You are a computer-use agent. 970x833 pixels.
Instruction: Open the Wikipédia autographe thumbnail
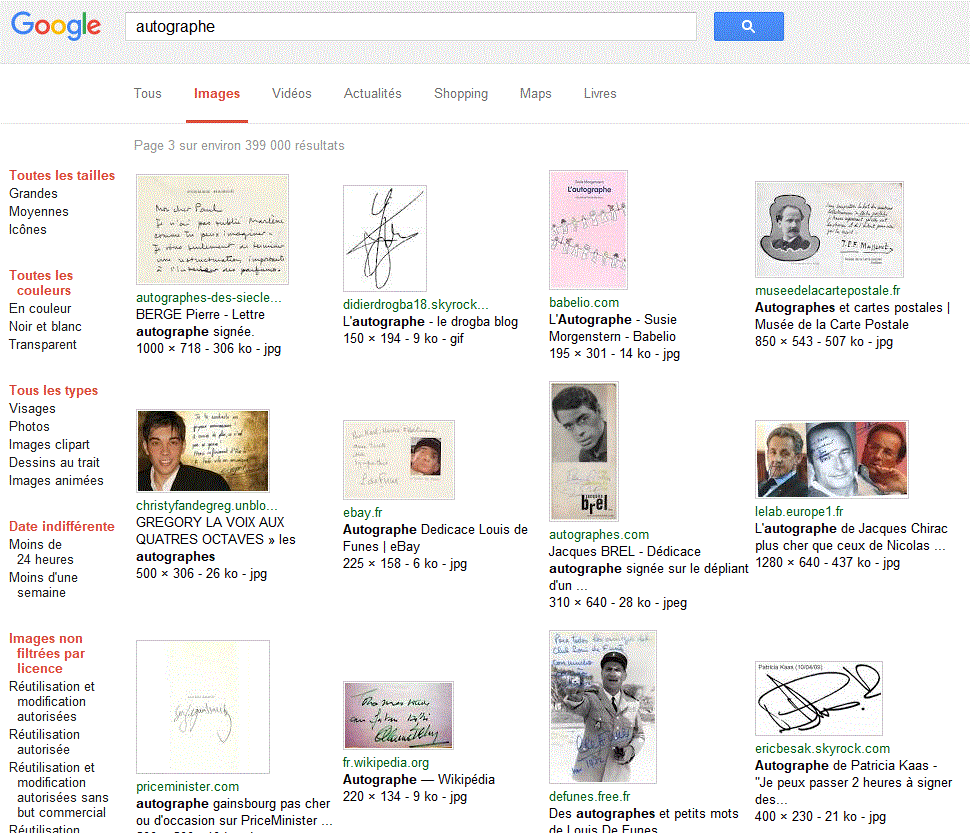(x=398, y=716)
